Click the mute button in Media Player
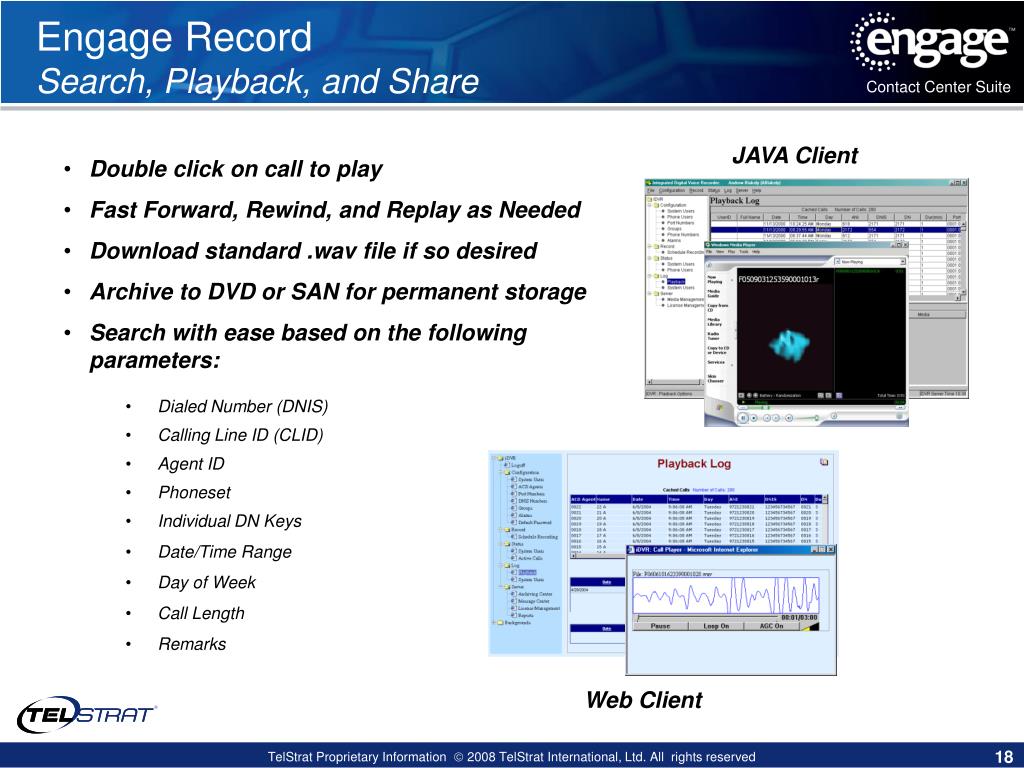 (x=789, y=417)
